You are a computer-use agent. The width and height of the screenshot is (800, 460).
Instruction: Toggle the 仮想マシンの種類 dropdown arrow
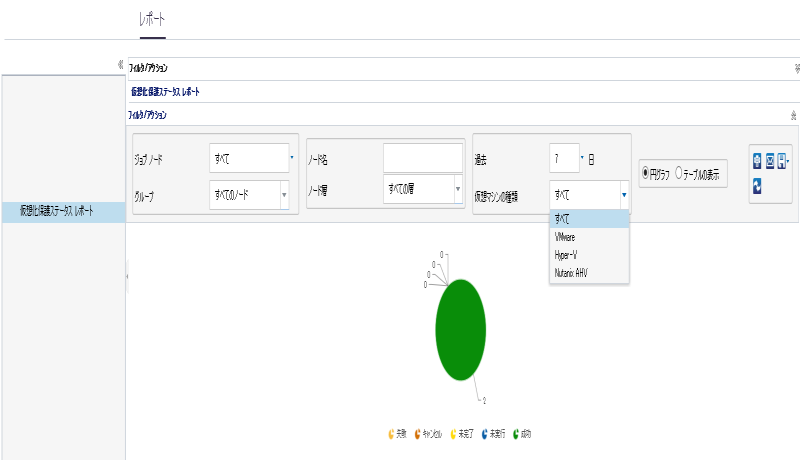624,195
